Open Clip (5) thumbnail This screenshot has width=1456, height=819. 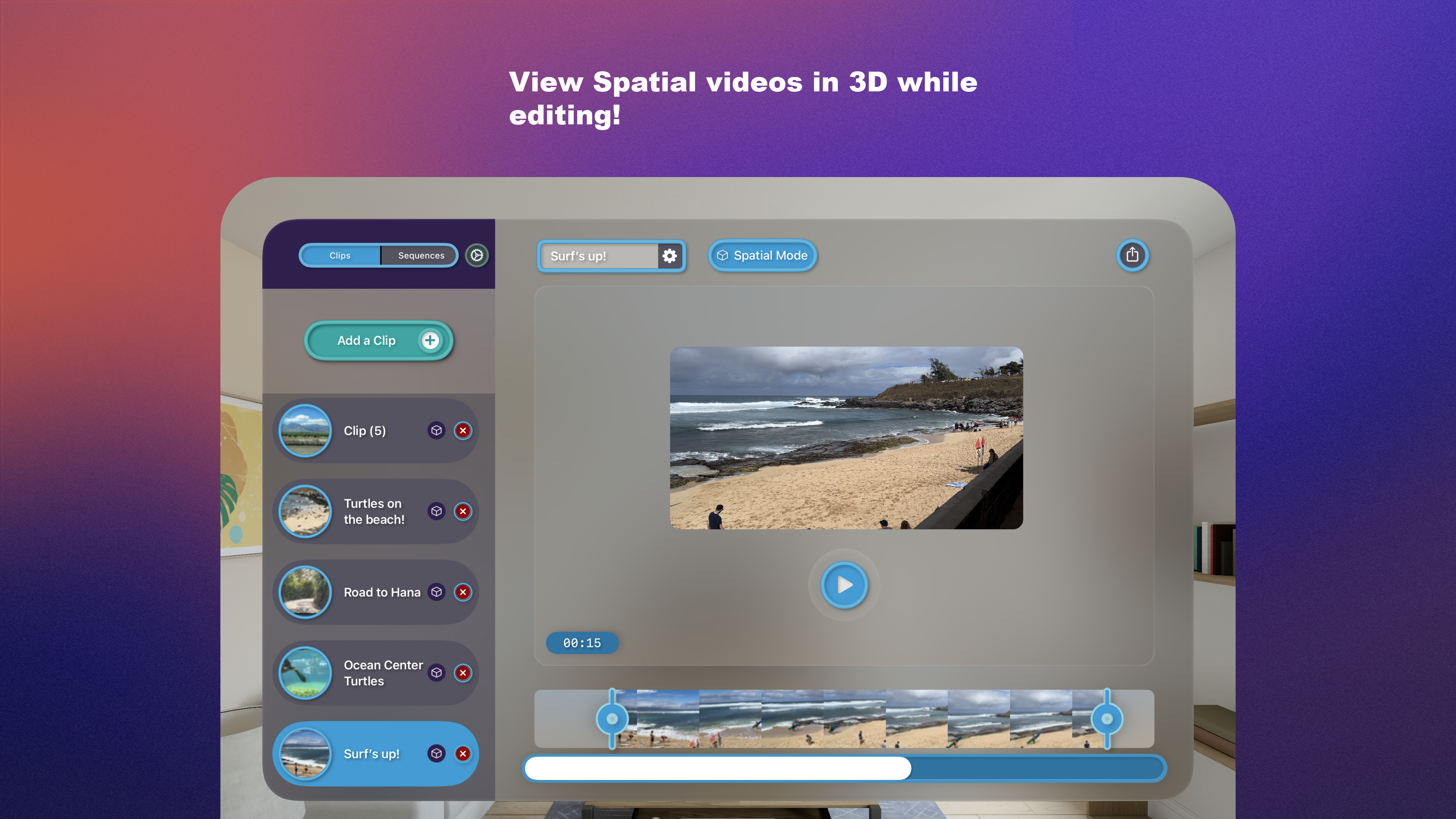pos(305,431)
